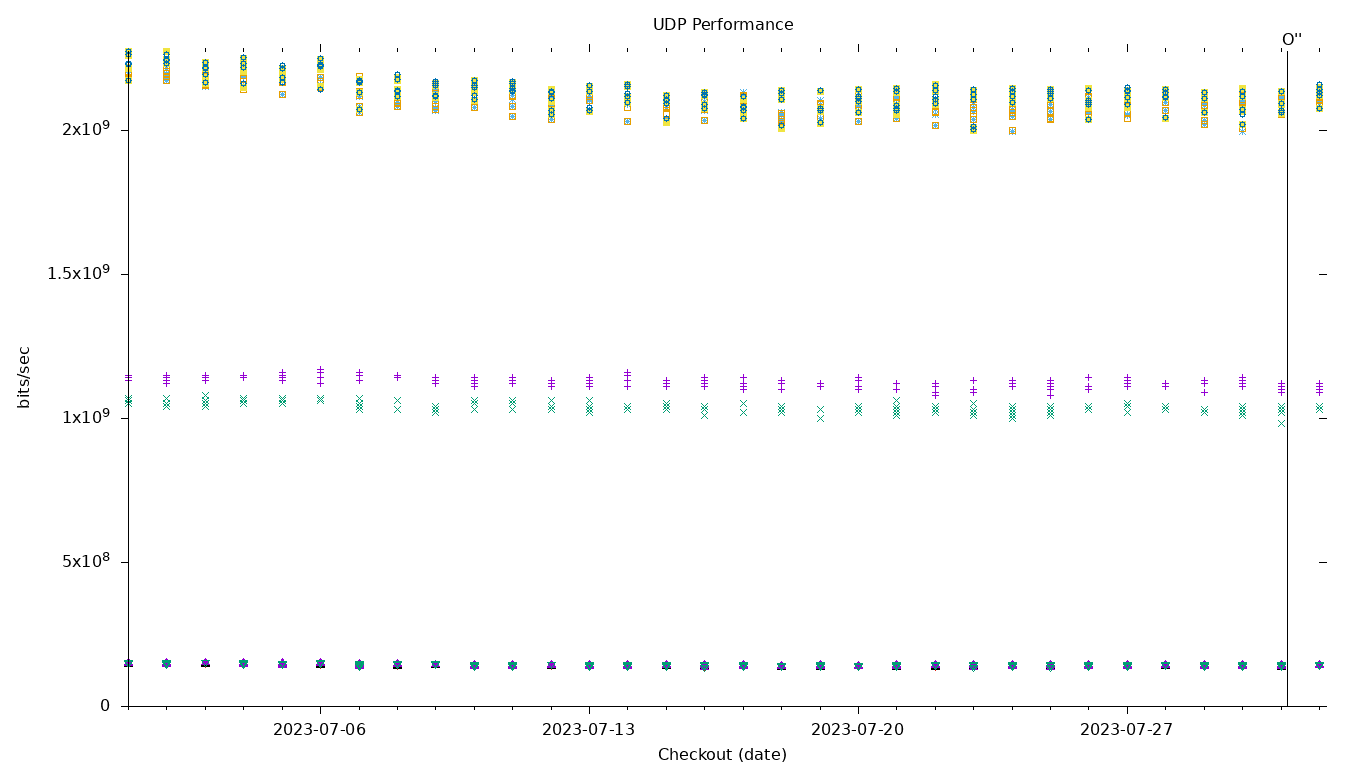Select the O'' marker label

(x=1292, y=40)
